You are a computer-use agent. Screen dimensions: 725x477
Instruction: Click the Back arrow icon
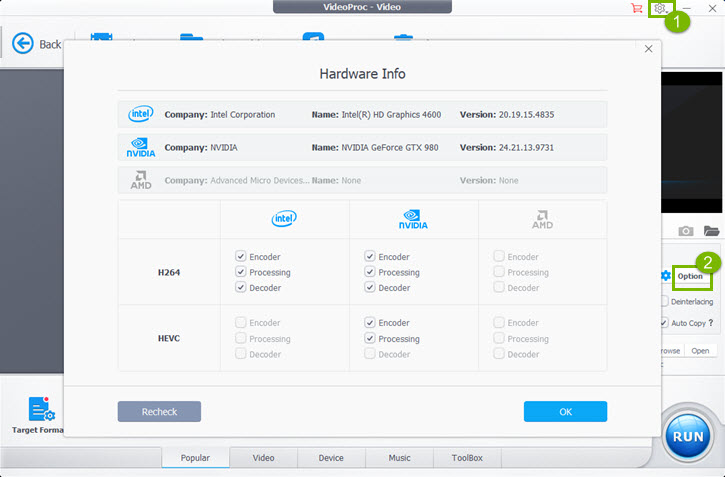(22, 44)
